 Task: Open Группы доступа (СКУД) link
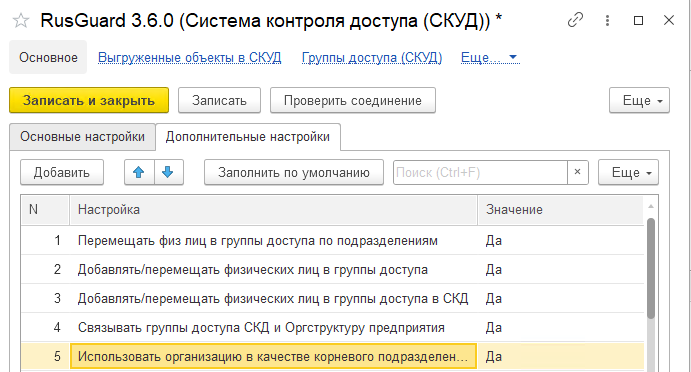point(372,58)
